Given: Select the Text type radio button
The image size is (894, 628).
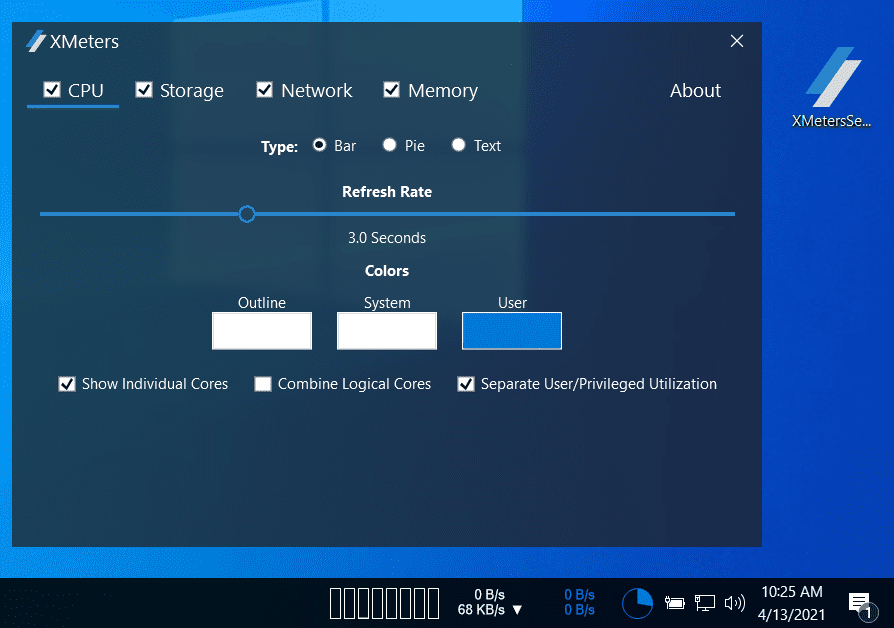Looking at the screenshot, I should click(458, 145).
